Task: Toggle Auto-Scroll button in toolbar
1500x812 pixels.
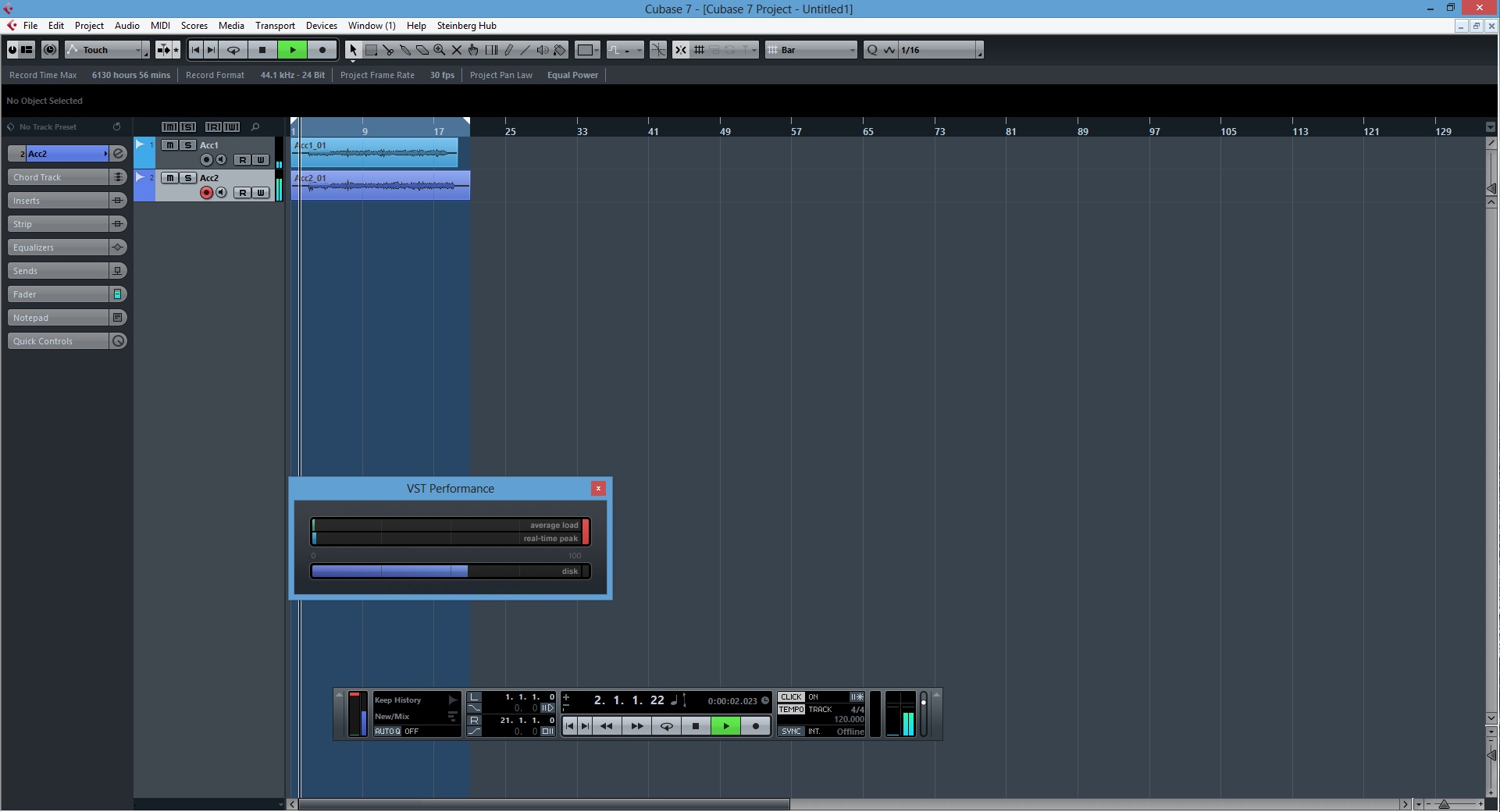Action: point(163,50)
